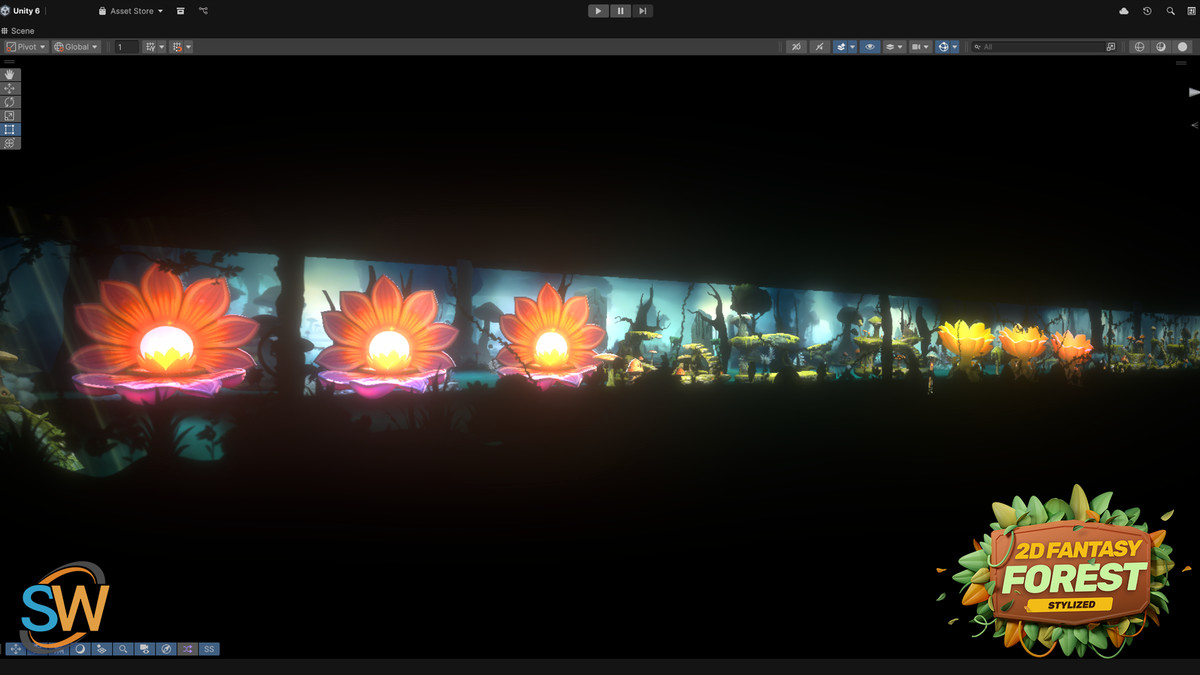Select the Hand view tool

[x=10, y=74]
